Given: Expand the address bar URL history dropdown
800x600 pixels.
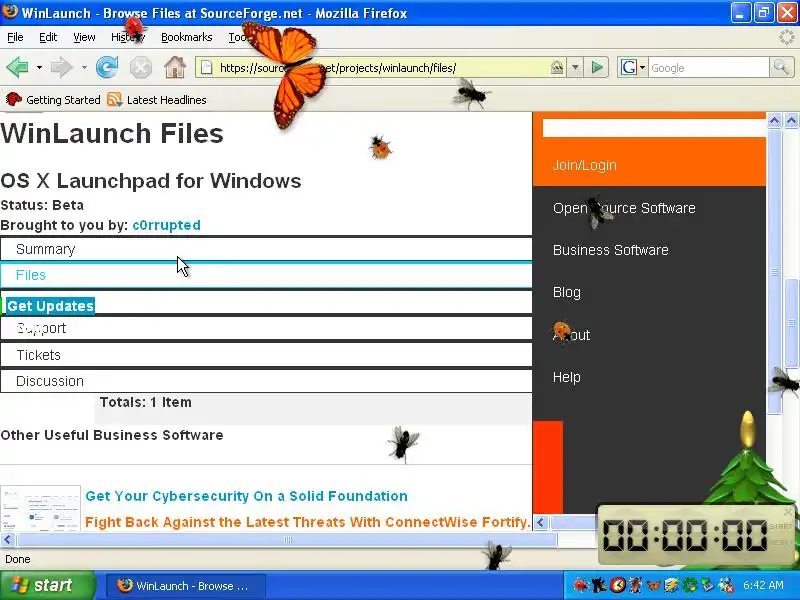Looking at the screenshot, I should click(x=575, y=67).
